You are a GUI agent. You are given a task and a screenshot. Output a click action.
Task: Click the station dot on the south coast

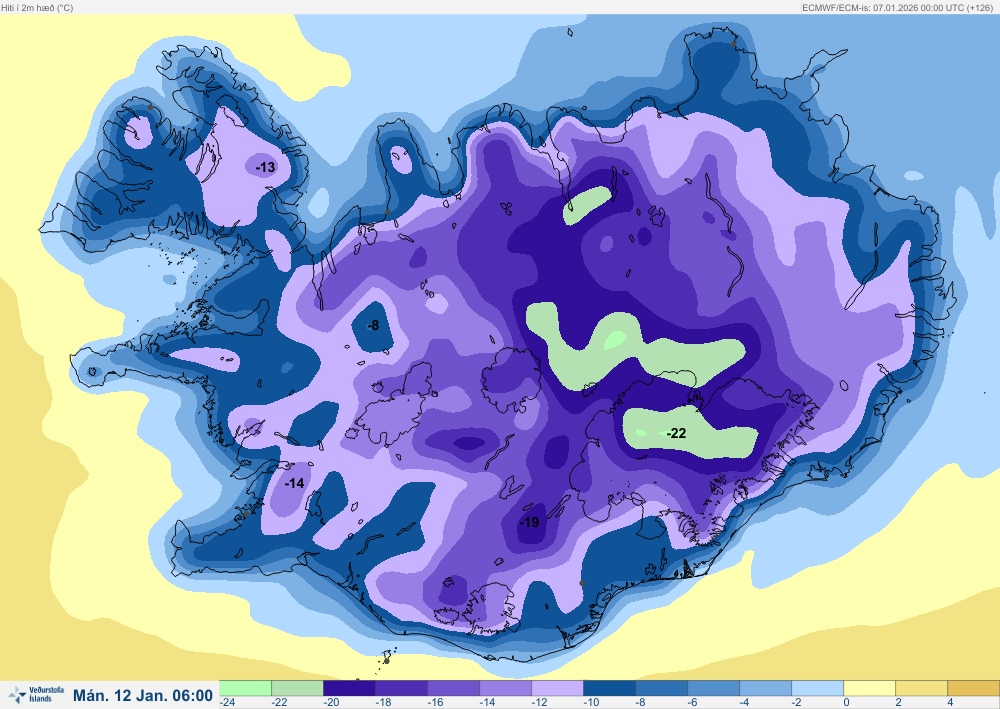point(582,583)
